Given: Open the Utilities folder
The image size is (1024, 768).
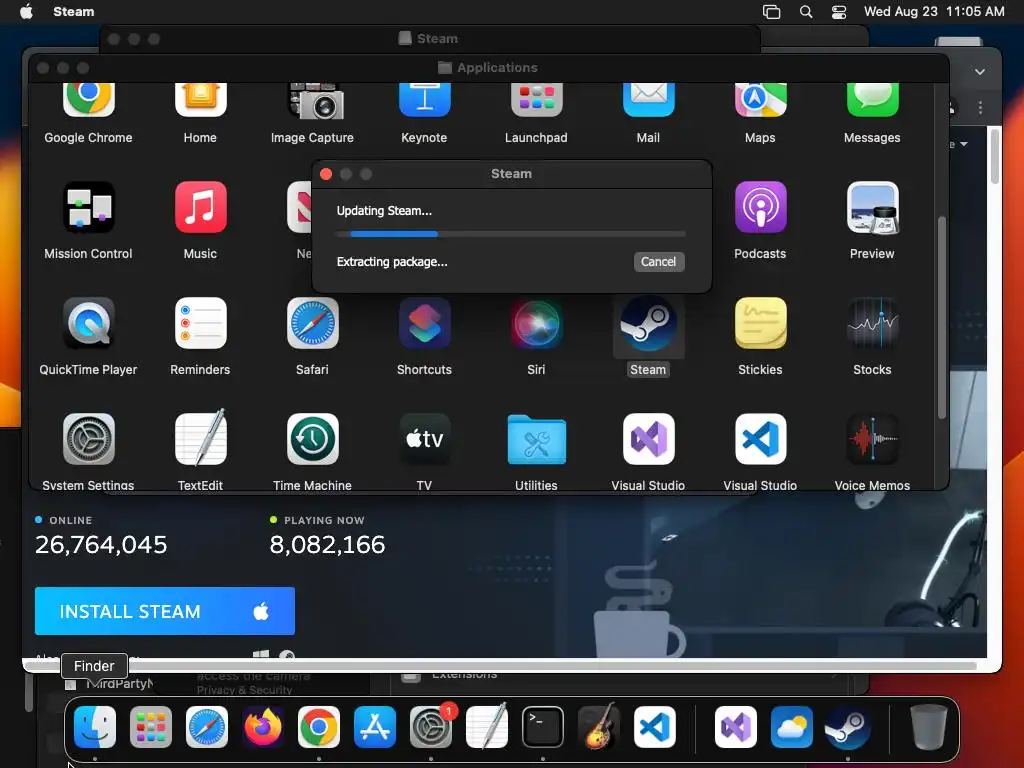Looking at the screenshot, I should [536, 440].
